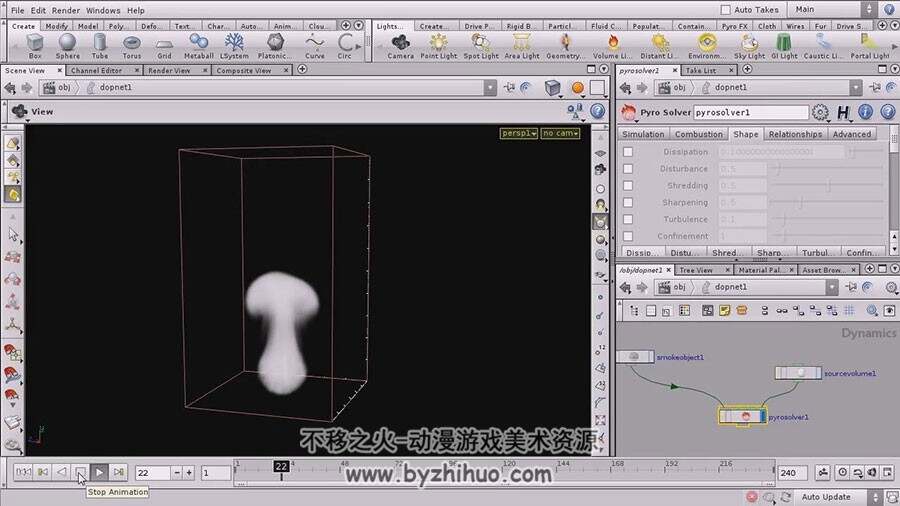Add a GI Light
Screen dimensions: 900x506
coord(784,46)
